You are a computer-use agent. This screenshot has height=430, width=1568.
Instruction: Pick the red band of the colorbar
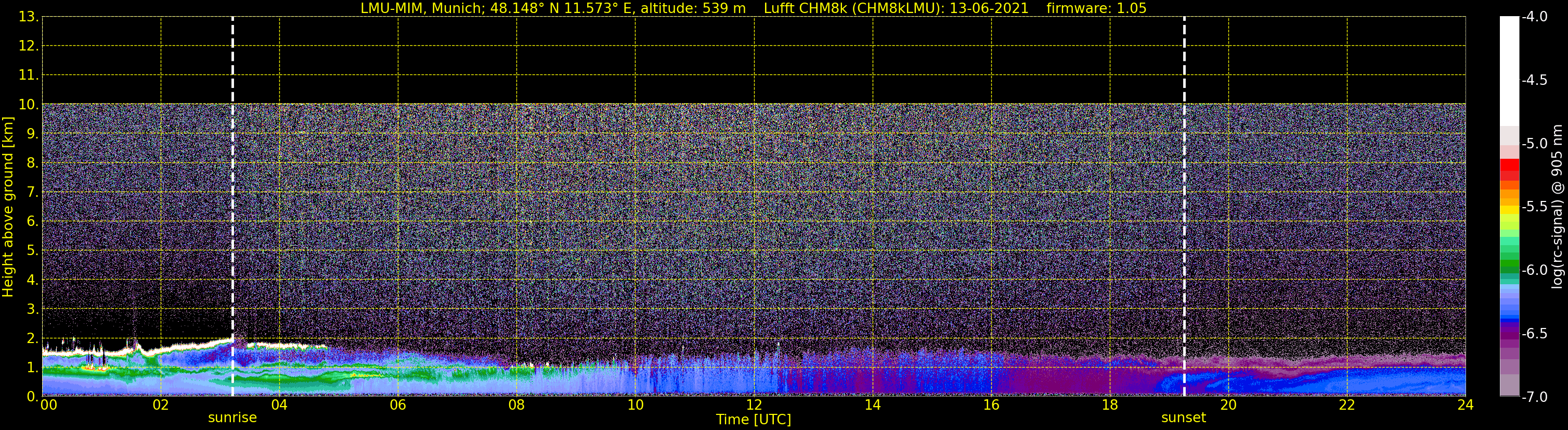[1510, 165]
